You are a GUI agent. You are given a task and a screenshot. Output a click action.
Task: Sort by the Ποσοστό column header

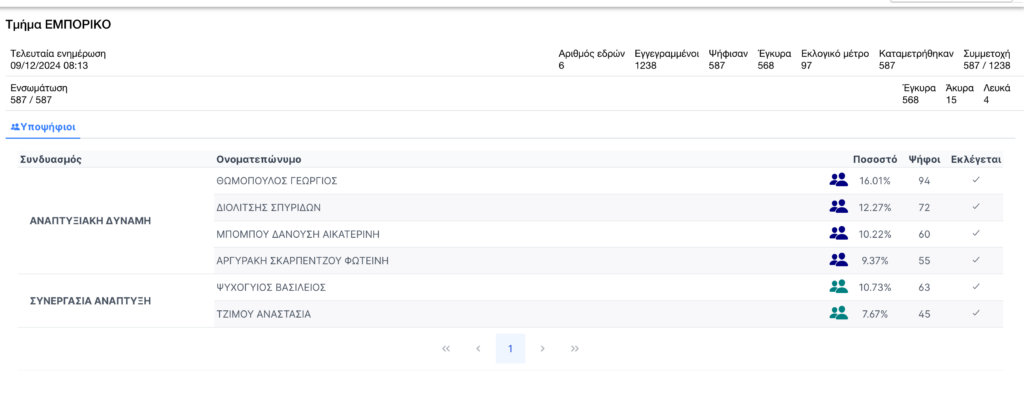coord(874,159)
